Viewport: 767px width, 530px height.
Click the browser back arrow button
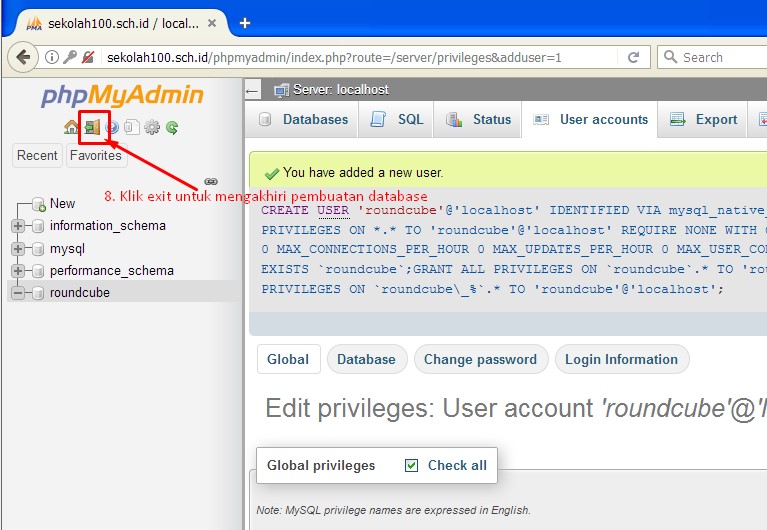click(x=22, y=57)
